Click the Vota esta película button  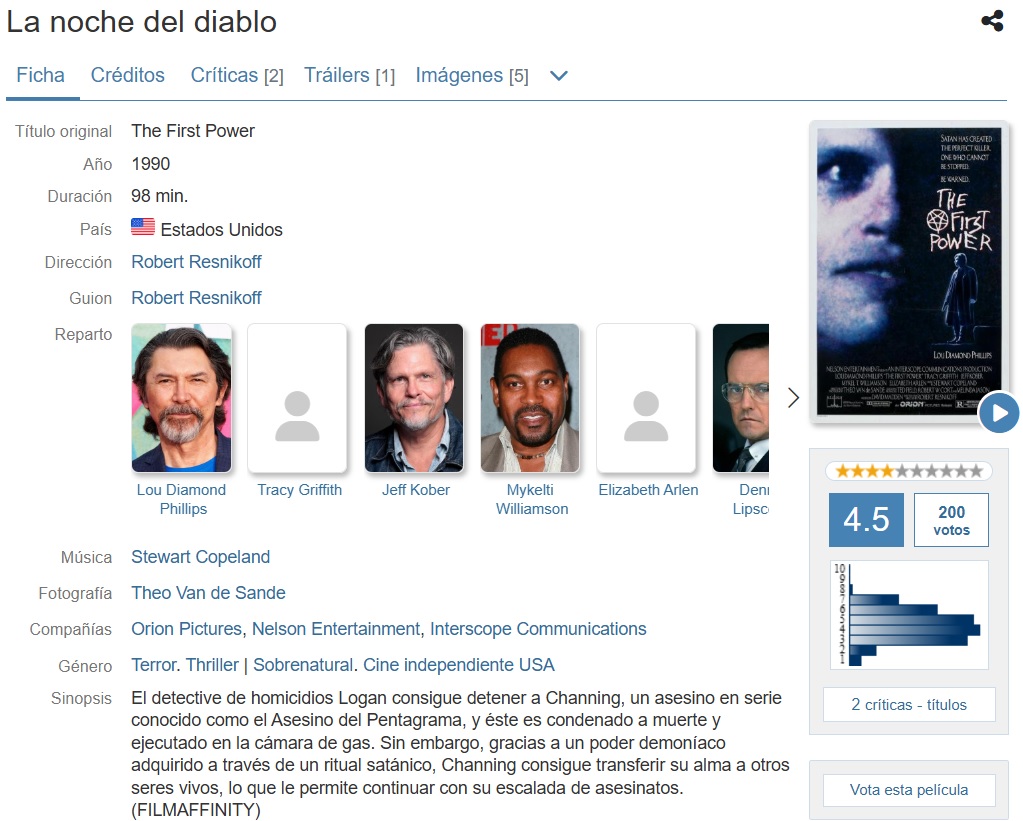point(909,790)
